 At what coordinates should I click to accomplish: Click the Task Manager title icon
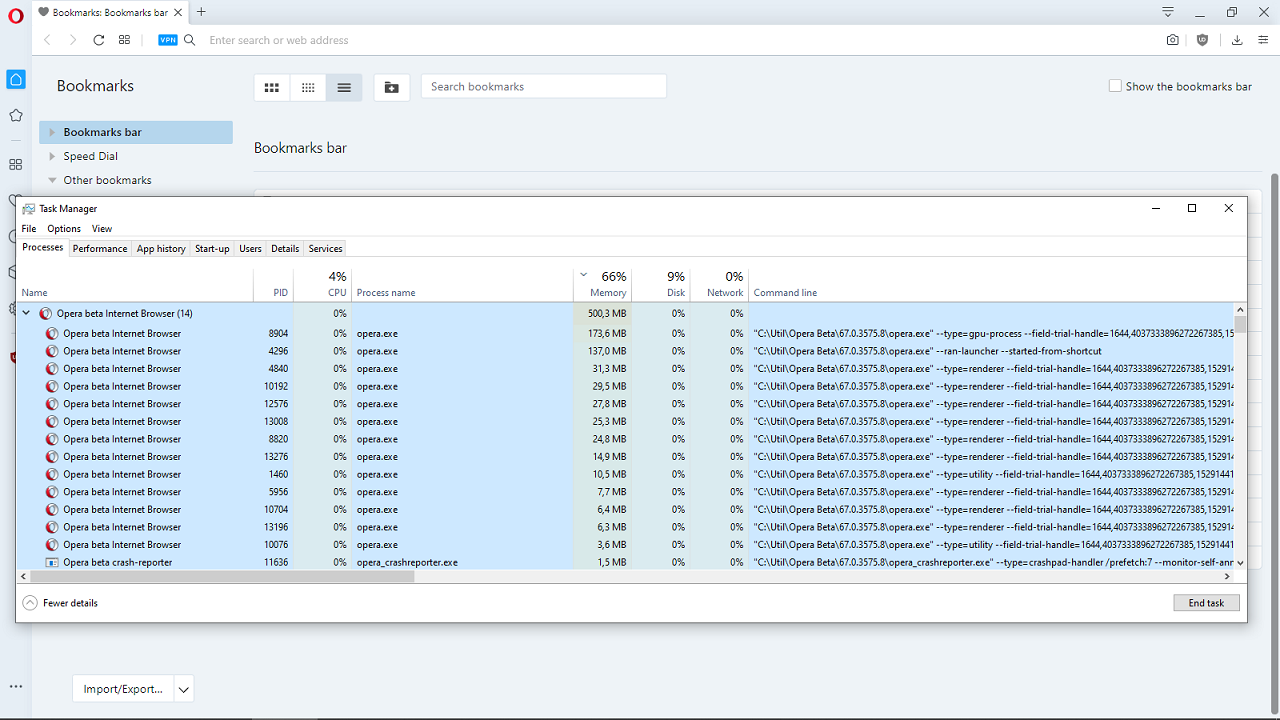click(28, 209)
